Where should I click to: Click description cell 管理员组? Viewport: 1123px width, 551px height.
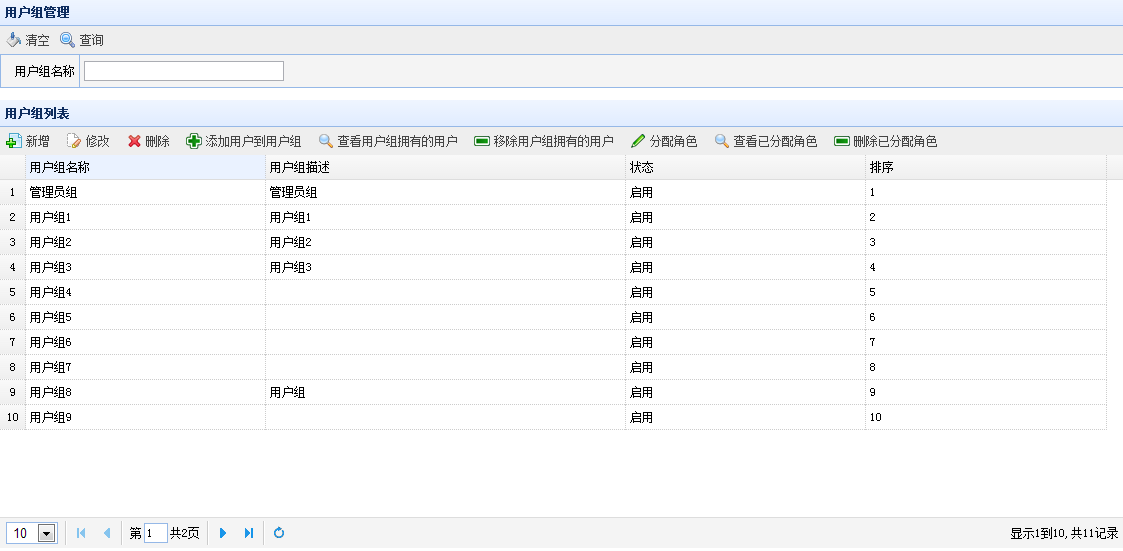(445, 192)
